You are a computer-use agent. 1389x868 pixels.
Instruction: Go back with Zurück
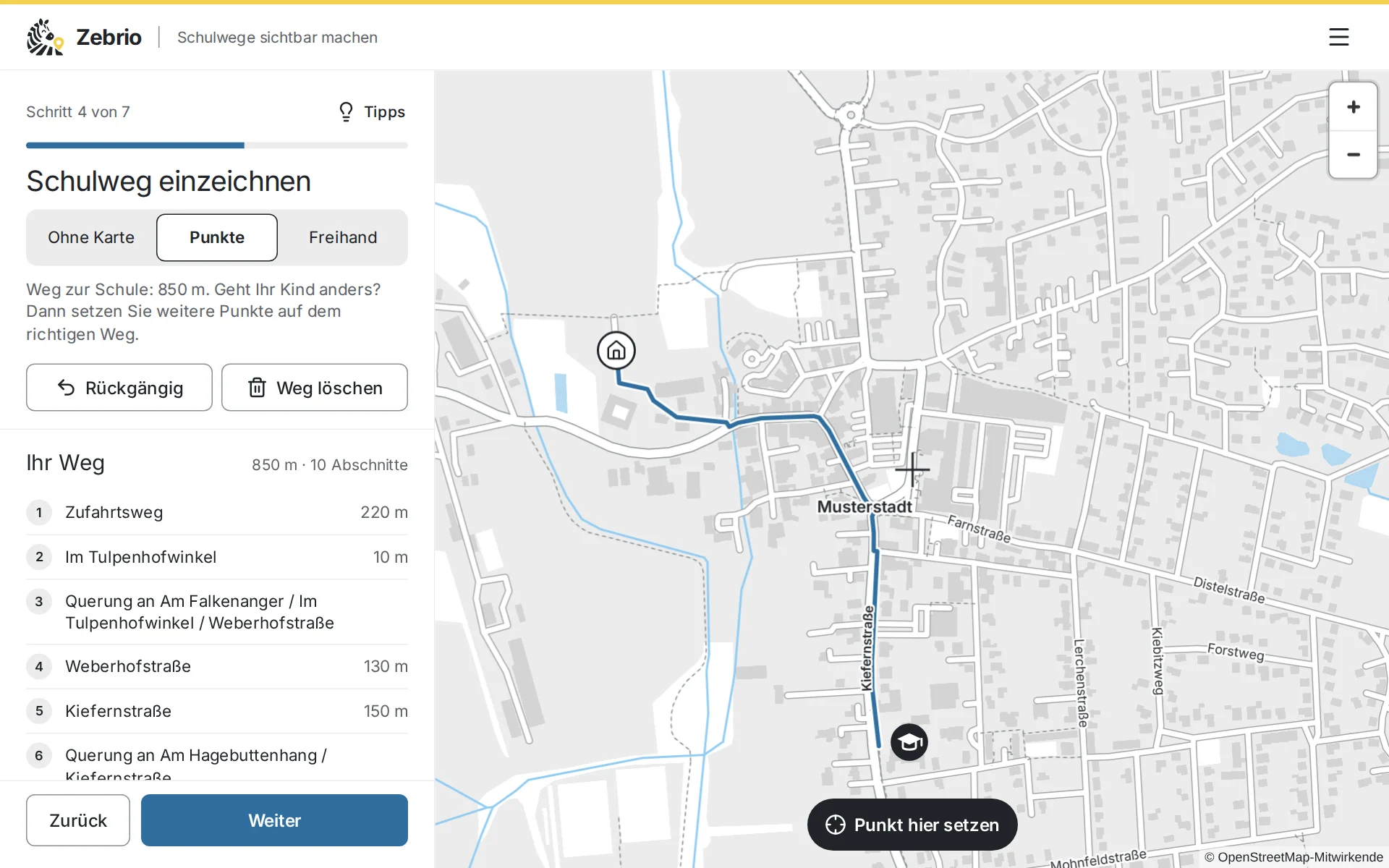78,820
